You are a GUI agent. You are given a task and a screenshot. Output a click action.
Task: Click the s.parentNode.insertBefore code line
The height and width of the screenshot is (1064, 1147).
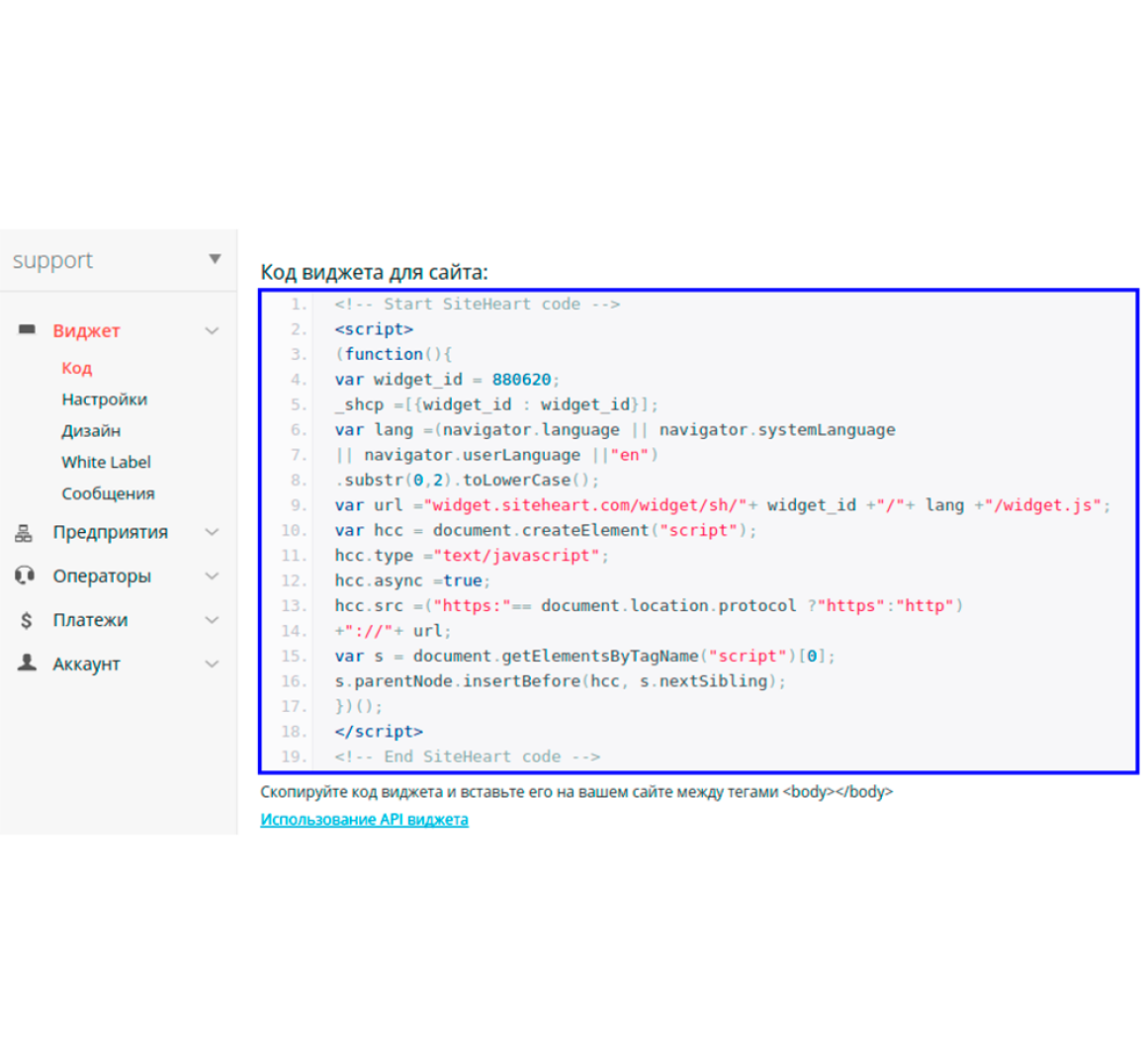point(561,680)
